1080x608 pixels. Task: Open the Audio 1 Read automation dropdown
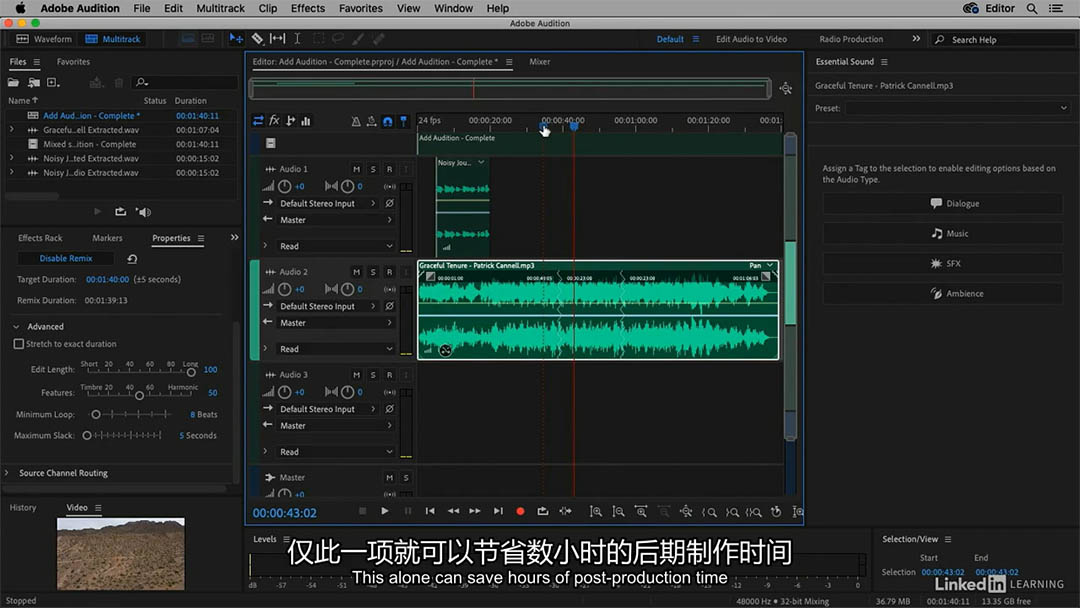[x=335, y=246]
